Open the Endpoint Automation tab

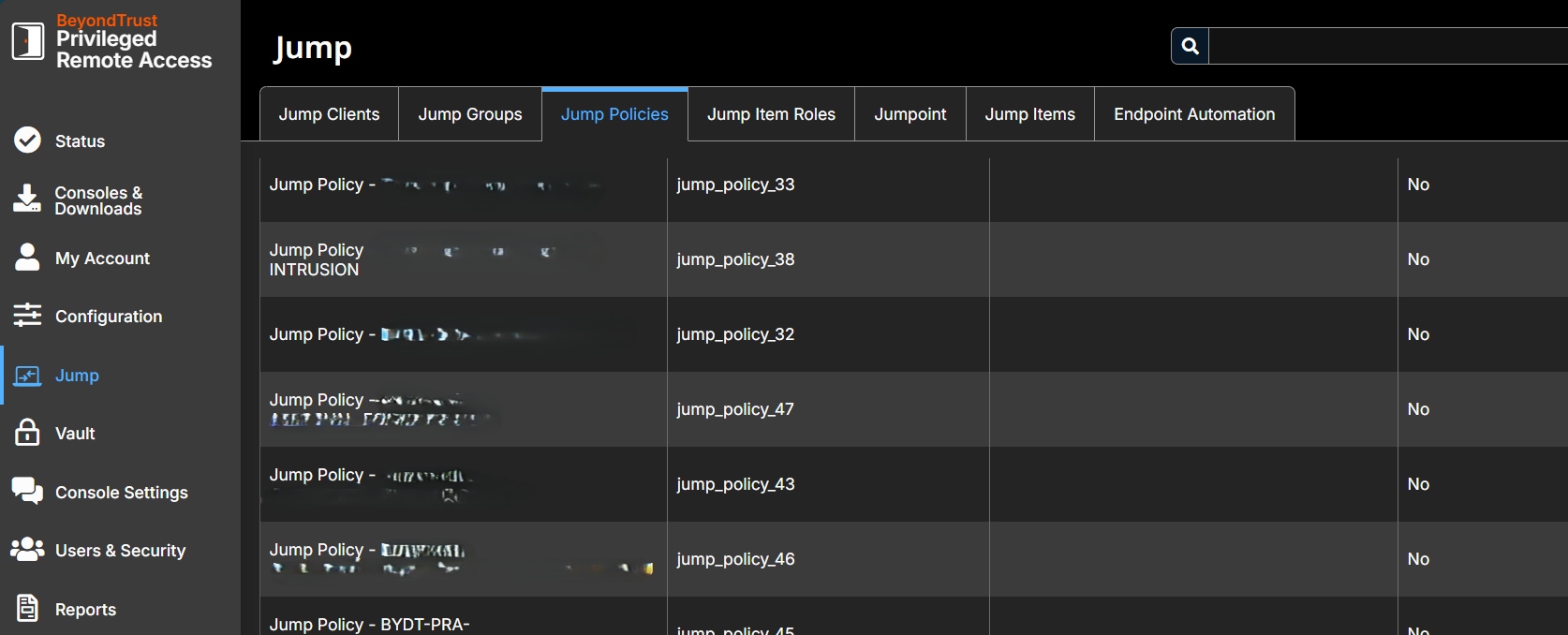tap(1194, 114)
